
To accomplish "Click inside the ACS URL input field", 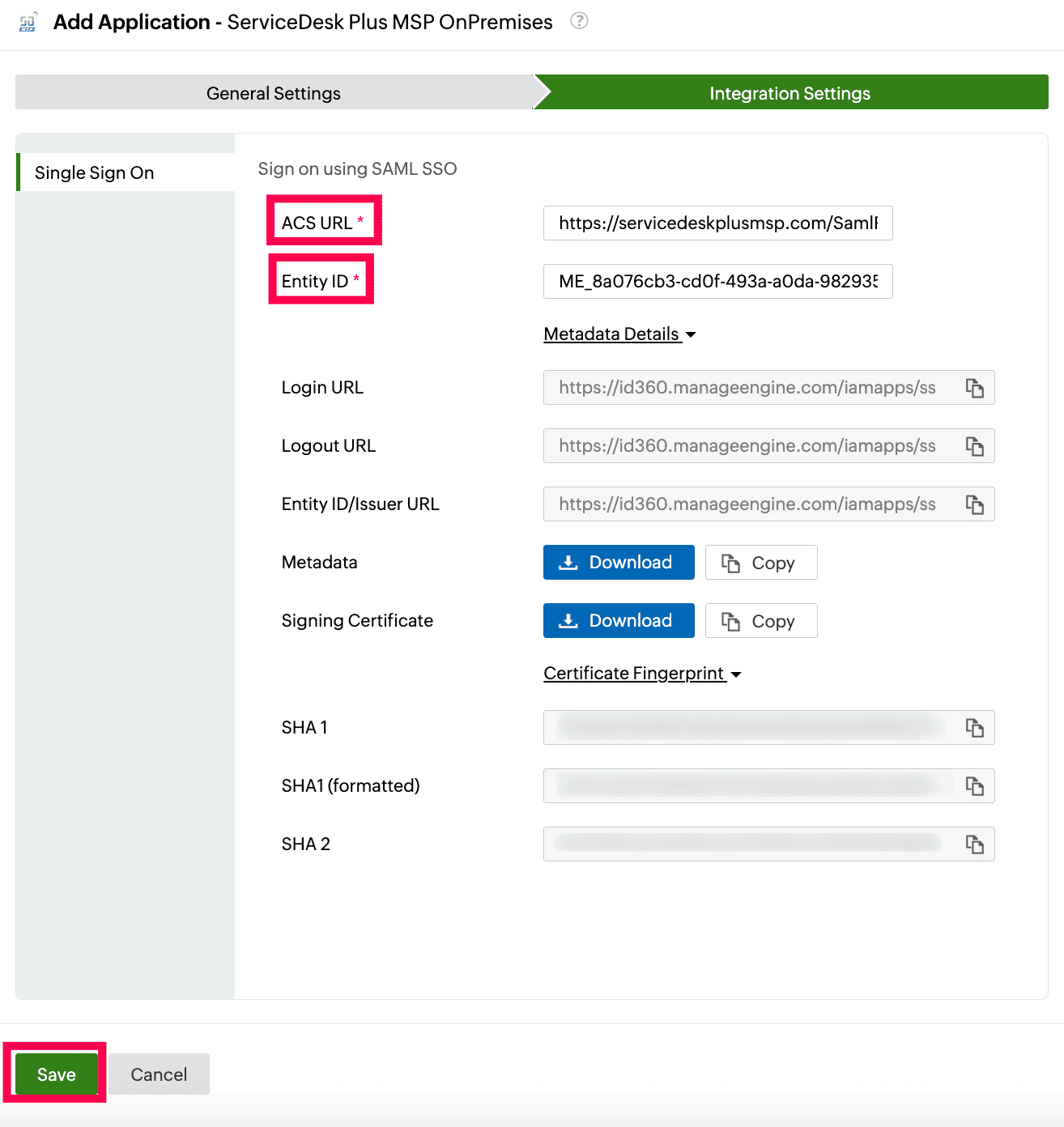I will 717,223.
